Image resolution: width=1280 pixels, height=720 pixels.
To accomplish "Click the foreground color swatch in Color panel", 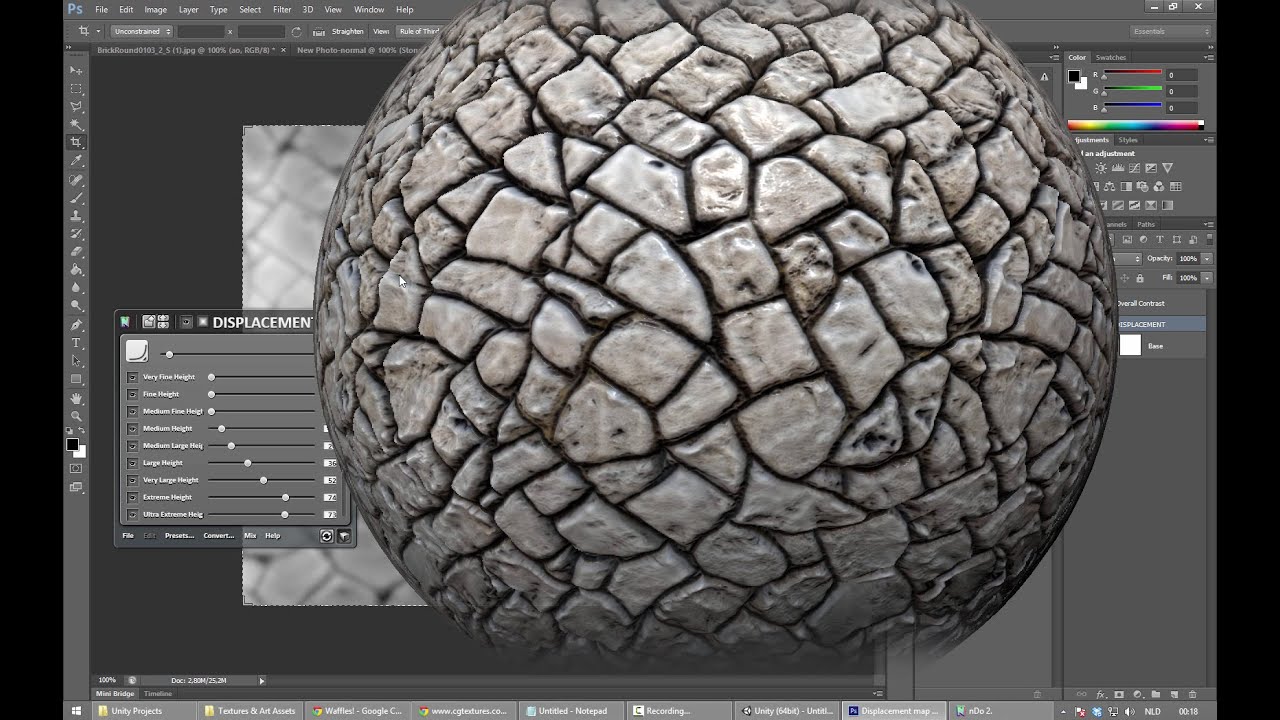I will (1074, 76).
